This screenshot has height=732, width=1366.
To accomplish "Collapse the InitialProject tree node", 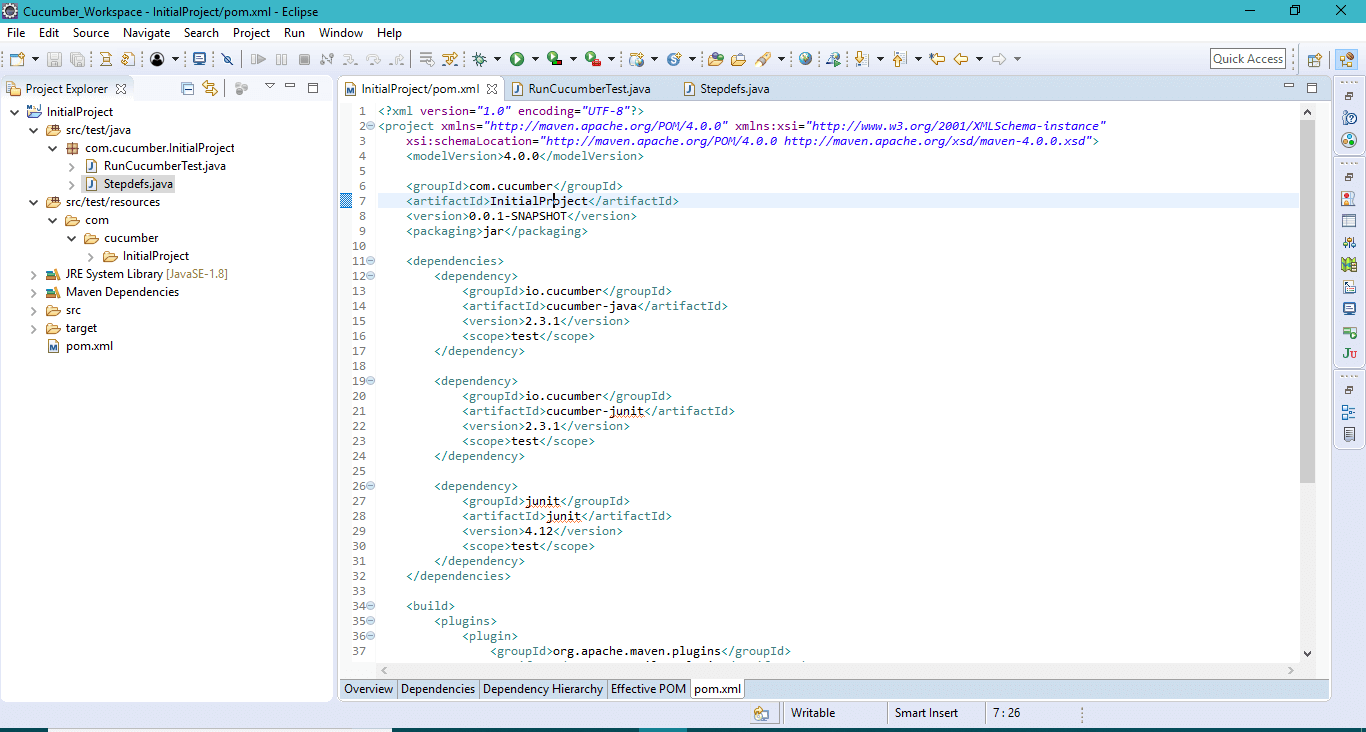I will pyautogui.click(x=14, y=112).
